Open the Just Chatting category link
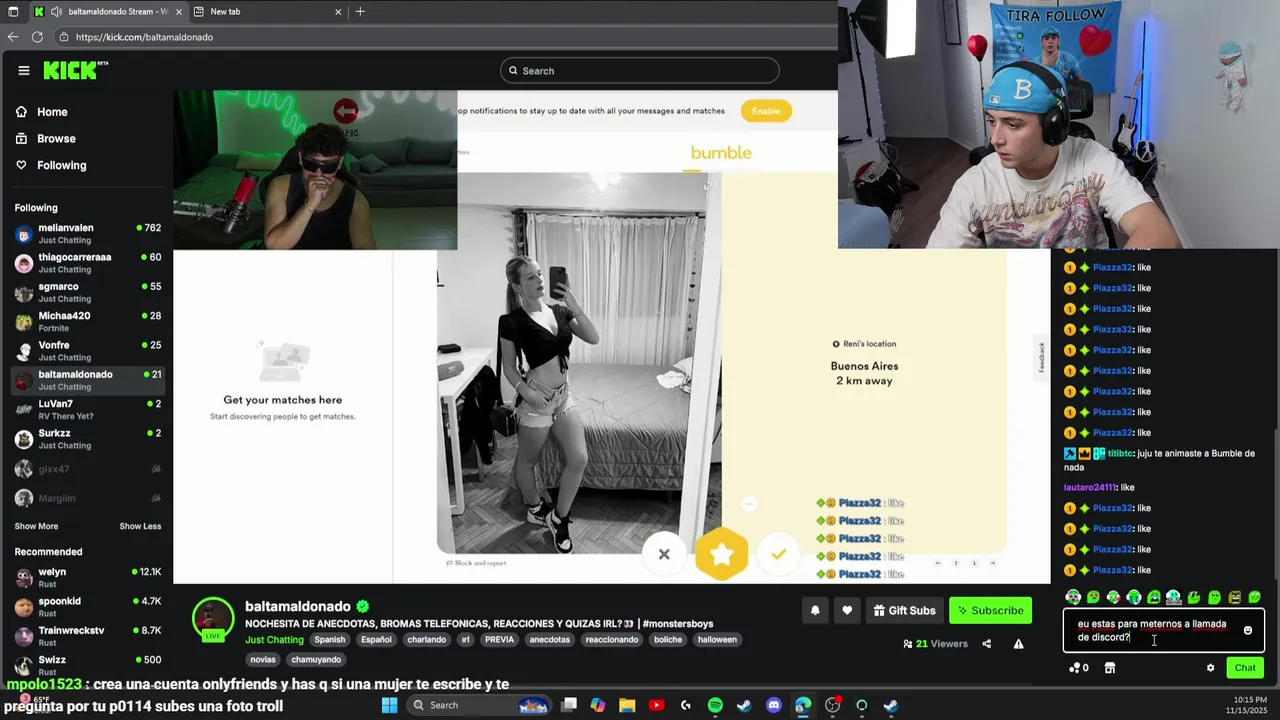Viewport: 1280px width, 720px height. point(274,640)
